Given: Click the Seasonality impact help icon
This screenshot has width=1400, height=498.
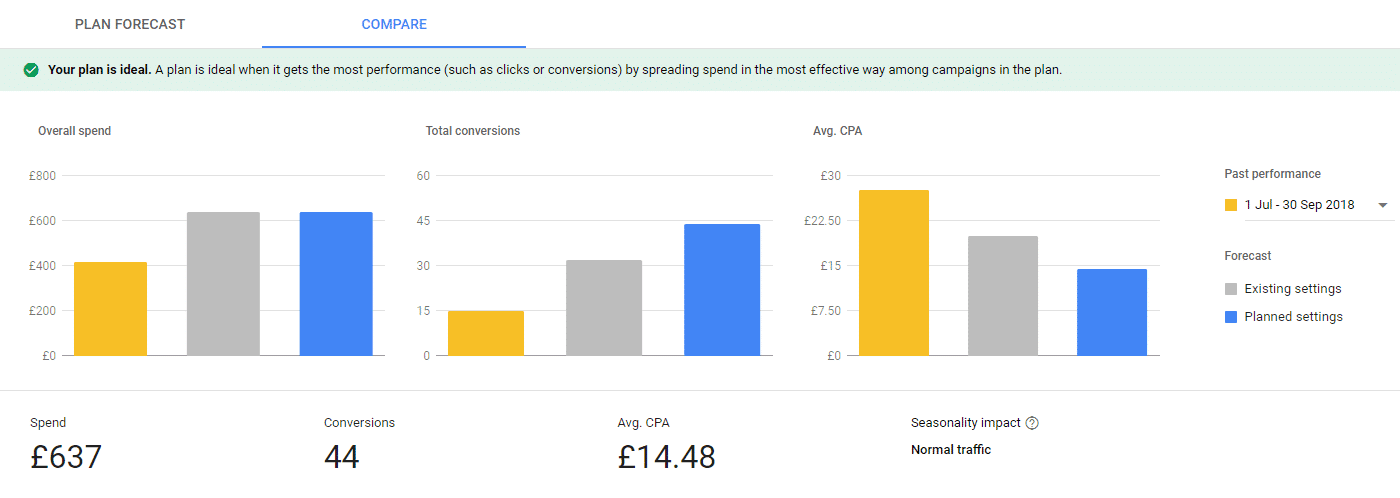Looking at the screenshot, I should (1032, 423).
